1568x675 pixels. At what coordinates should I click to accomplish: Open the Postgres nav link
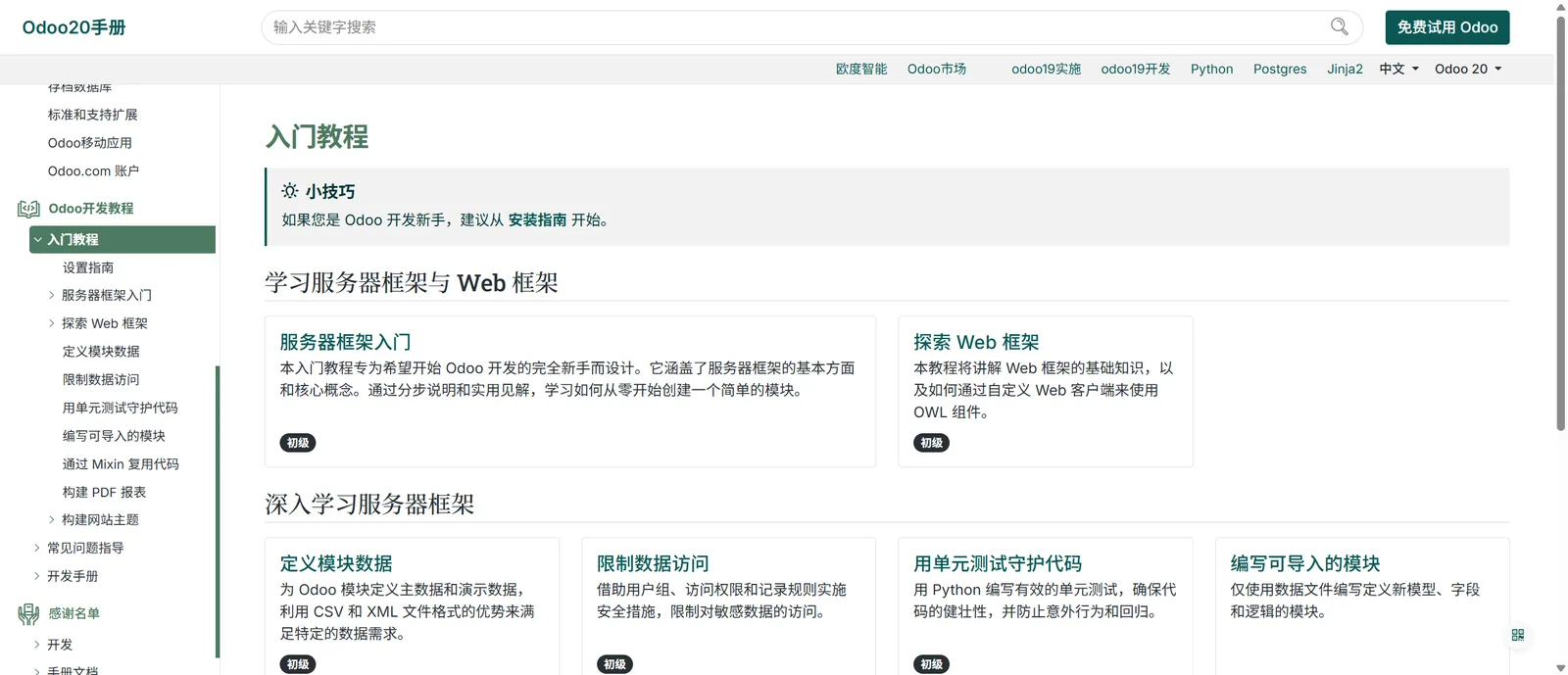[x=1280, y=69]
